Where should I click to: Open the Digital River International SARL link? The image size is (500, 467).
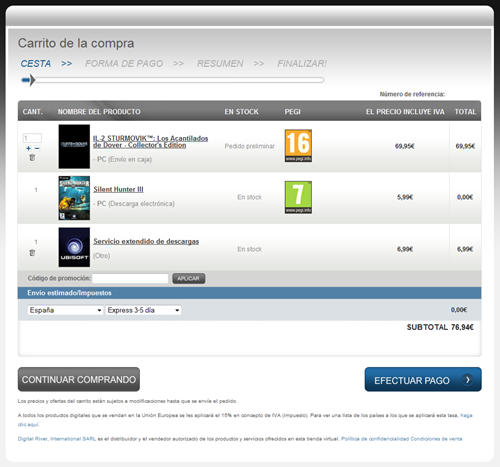point(57,439)
